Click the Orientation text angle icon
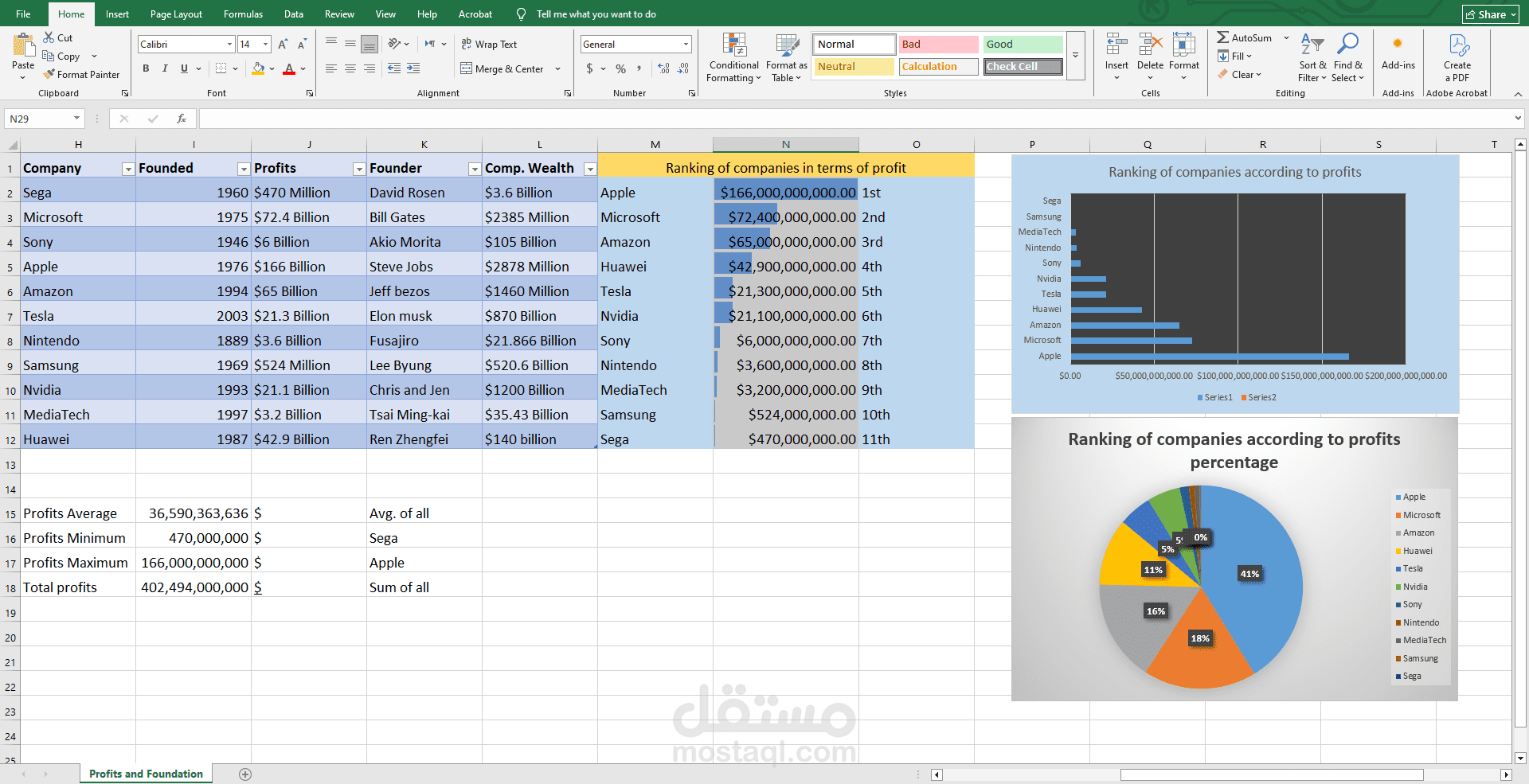 [394, 44]
